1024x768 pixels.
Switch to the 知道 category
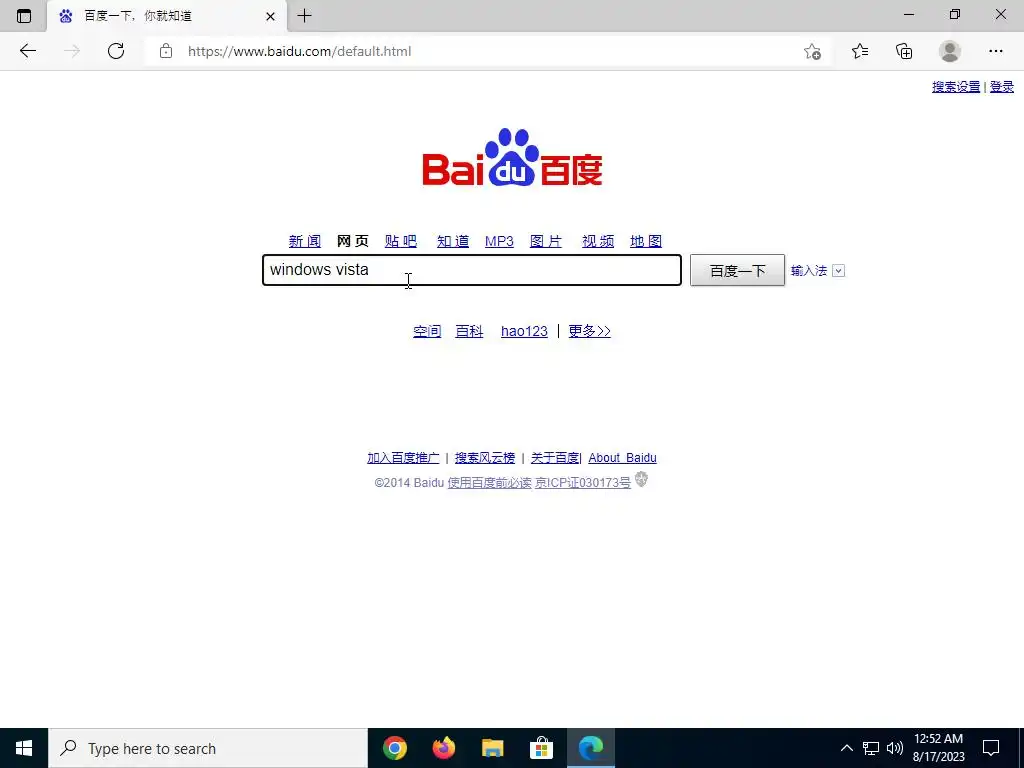[x=453, y=241]
